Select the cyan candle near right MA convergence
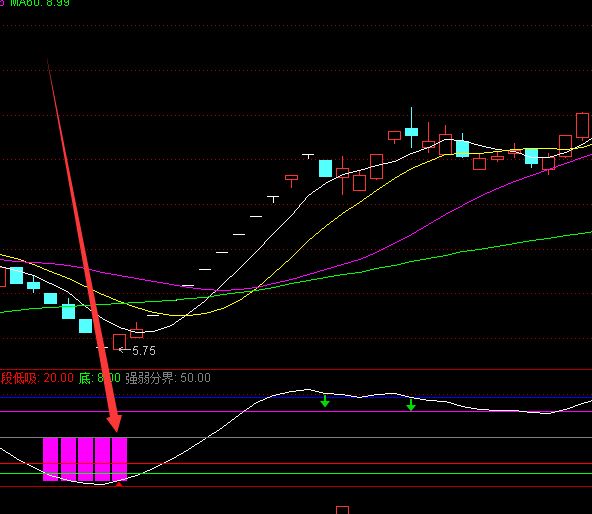 point(532,157)
